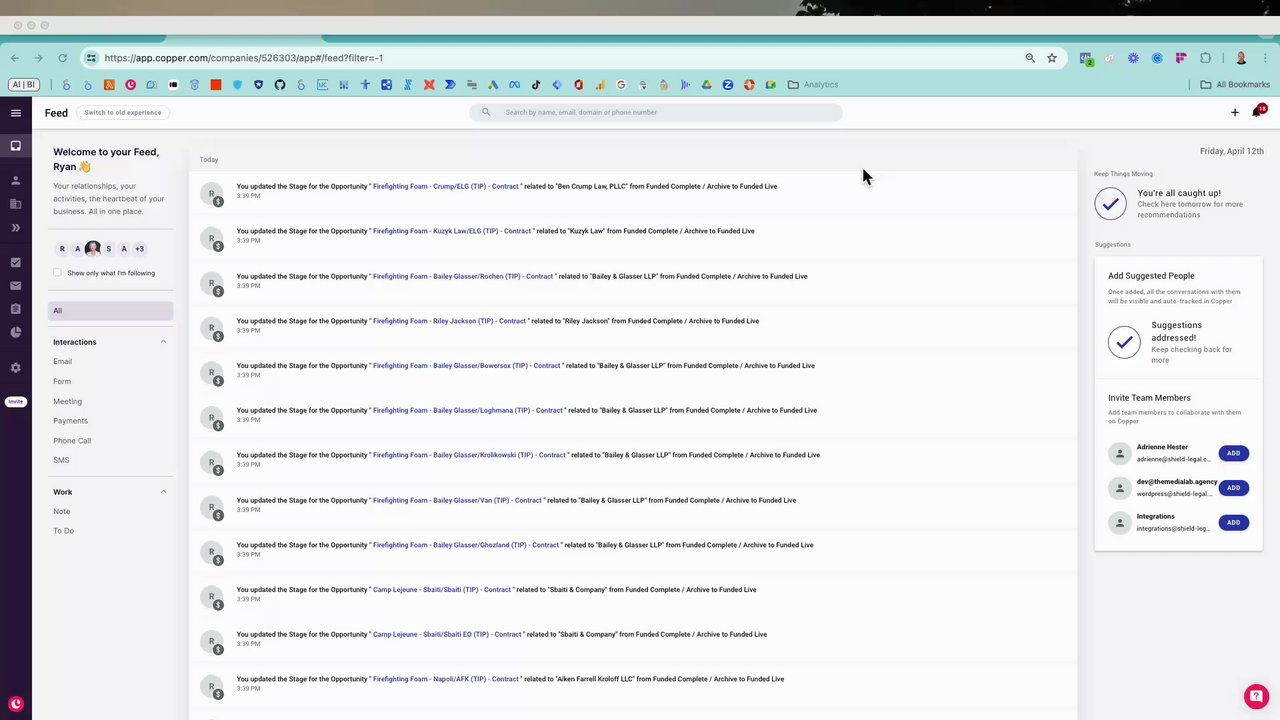Bookmark this page with the star
The width and height of the screenshot is (1280, 720).
click(x=1052, y=58)
